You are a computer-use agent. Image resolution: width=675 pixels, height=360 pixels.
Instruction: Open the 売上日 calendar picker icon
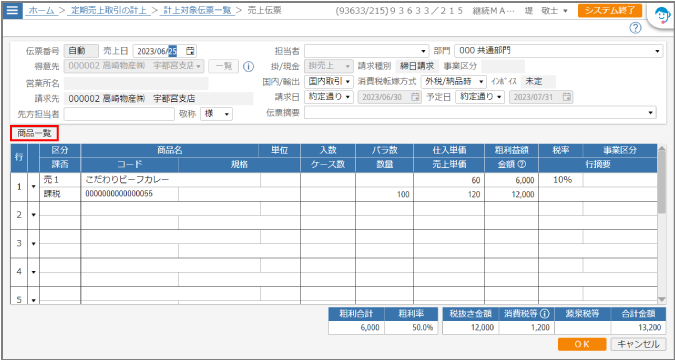[x=190, y=51]
